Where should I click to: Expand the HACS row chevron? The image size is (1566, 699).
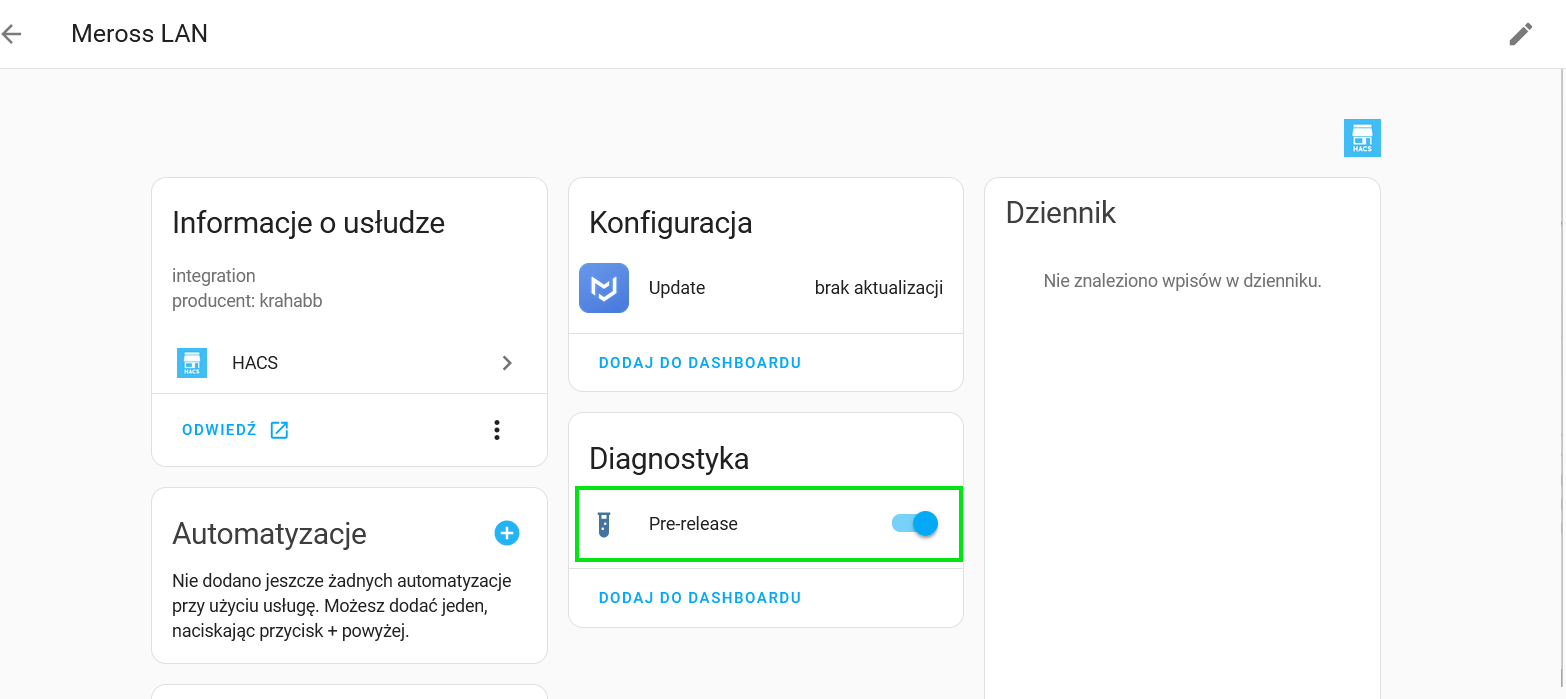(x=507, y=363)
